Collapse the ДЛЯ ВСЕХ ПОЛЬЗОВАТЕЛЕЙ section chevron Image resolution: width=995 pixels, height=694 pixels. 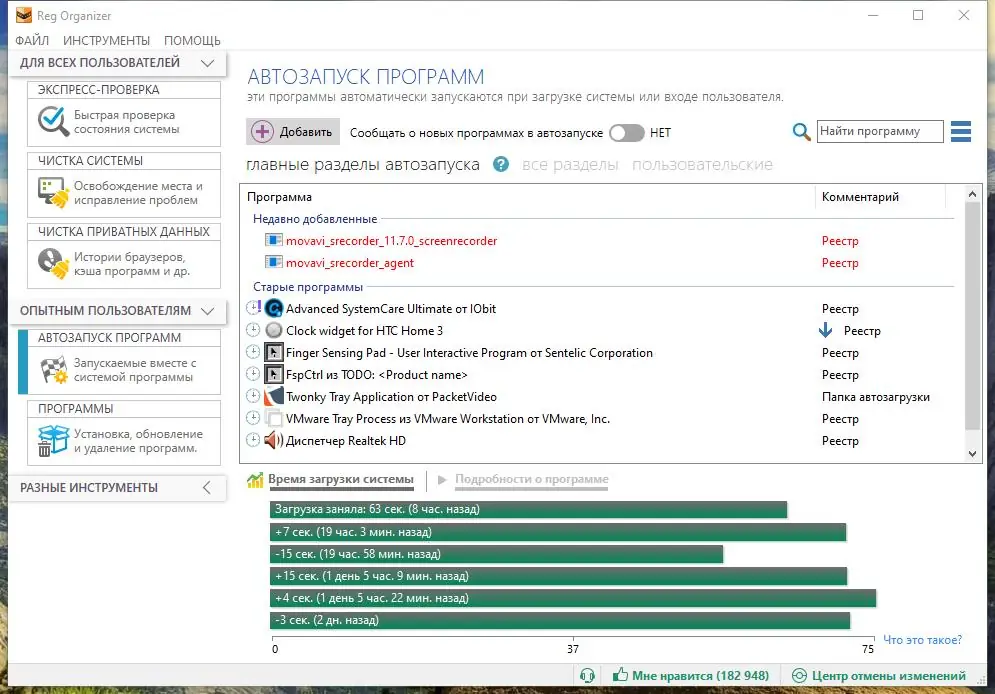click(x=208, y=63)
